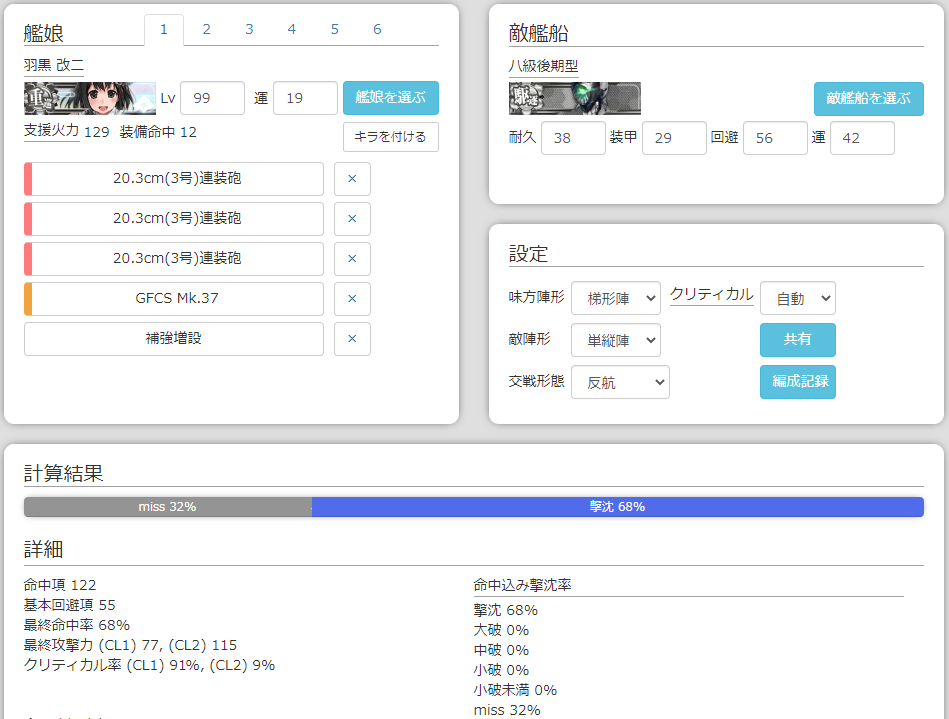Switch to ship girl tab 4
The height and width of the screenshot is (719, 949).
(292, 30)
